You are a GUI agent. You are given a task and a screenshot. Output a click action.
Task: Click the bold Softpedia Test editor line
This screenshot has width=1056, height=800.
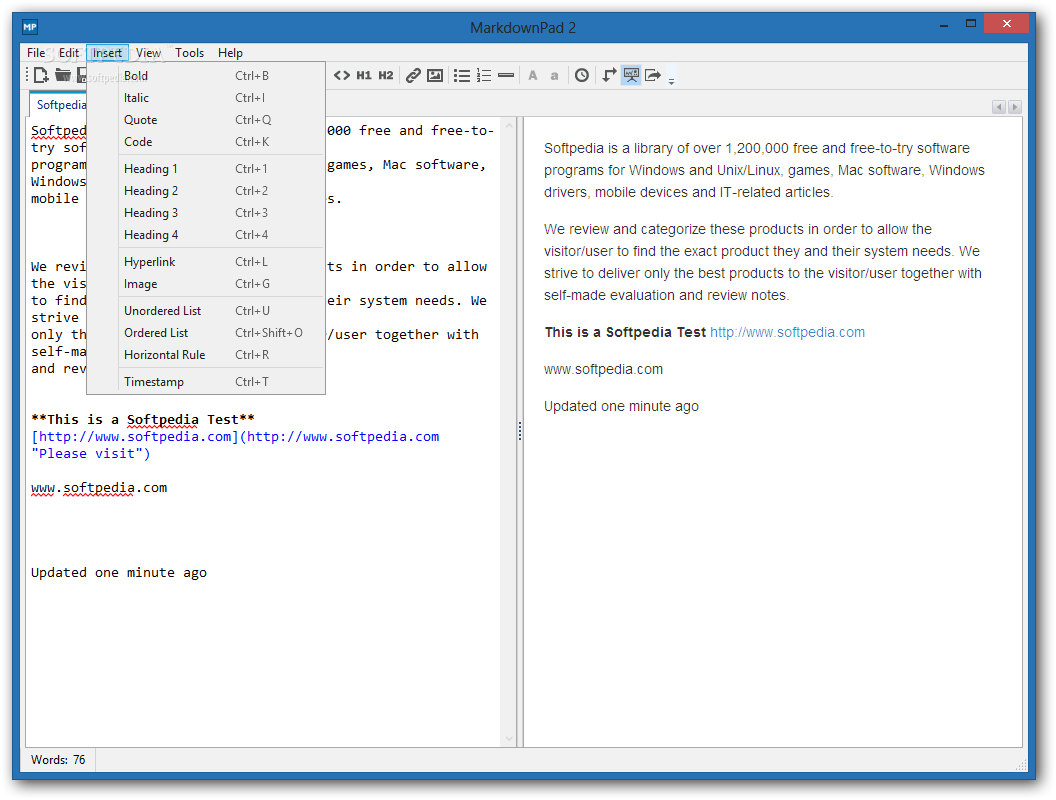143,420
